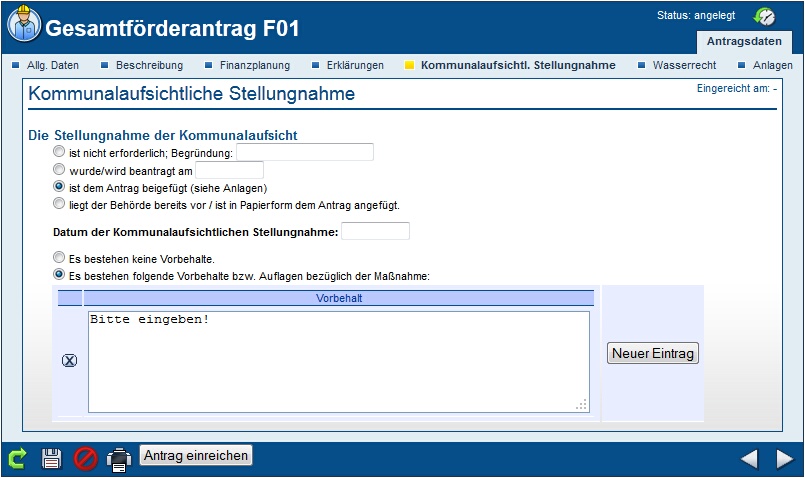Screen dimensions: 805x478
Task: Switch to Wasserrecht section
Action: 684,65
